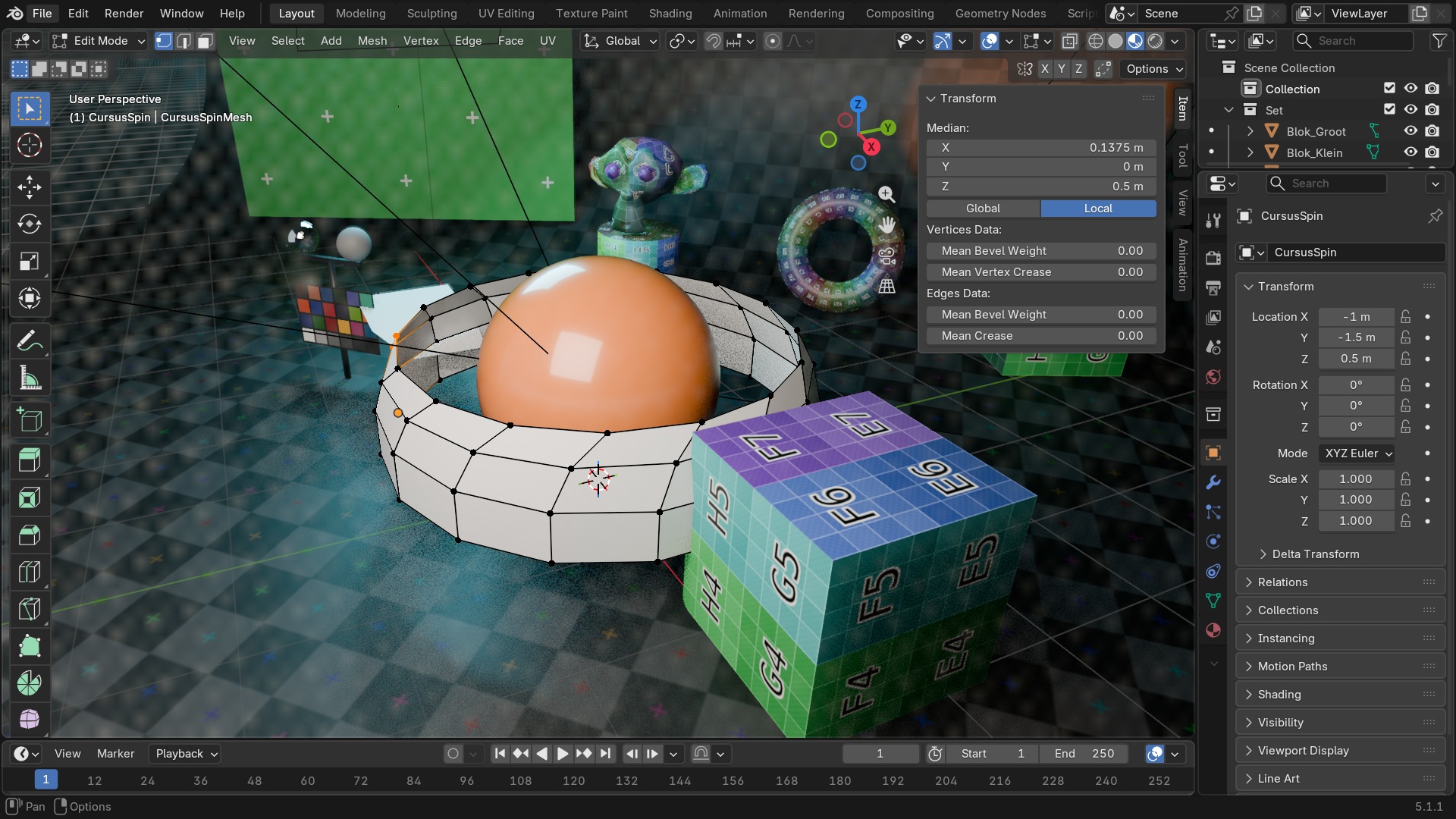Enable face select mode

pos(205,41)
